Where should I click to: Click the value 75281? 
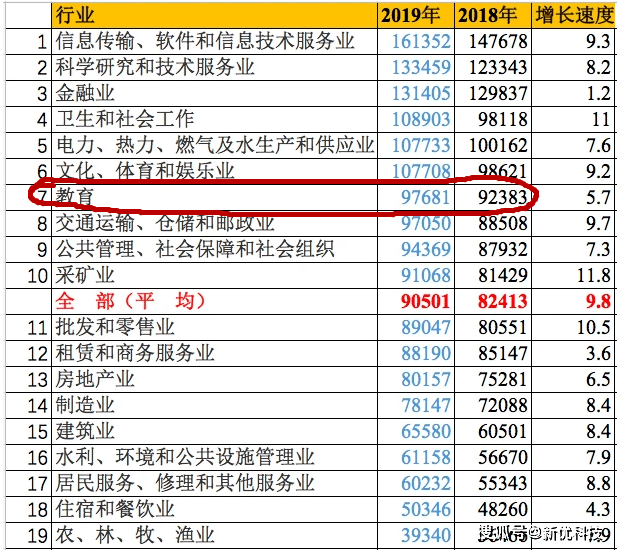(502, 379)
